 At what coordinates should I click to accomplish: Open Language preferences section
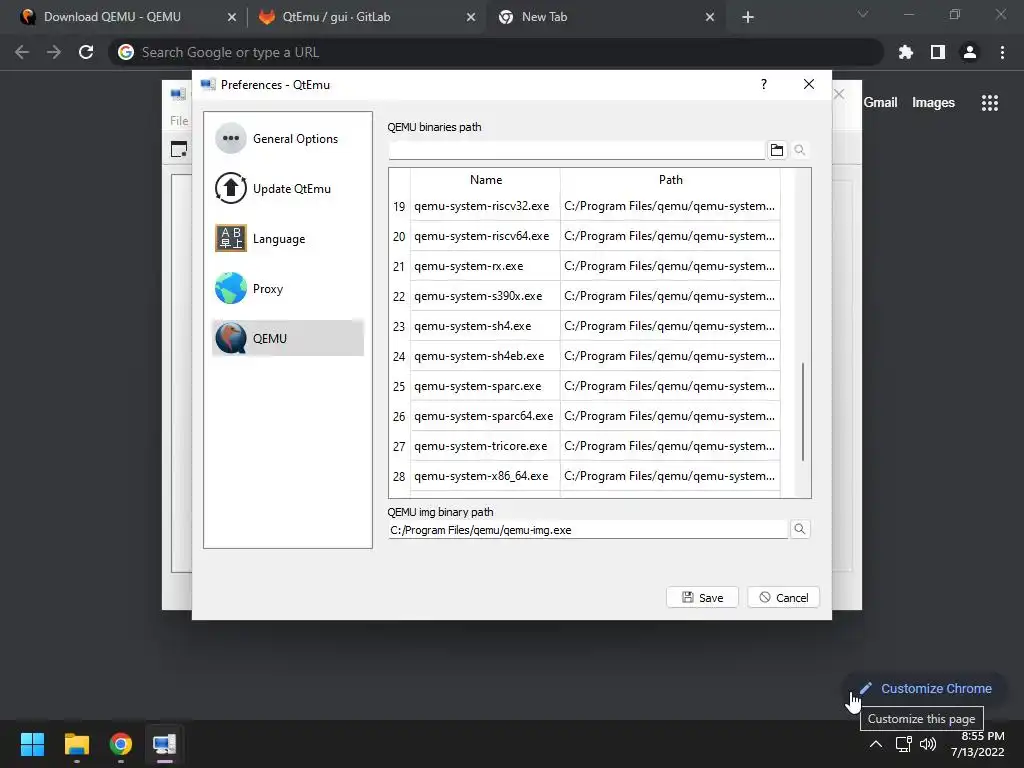(x=287, y=238)
